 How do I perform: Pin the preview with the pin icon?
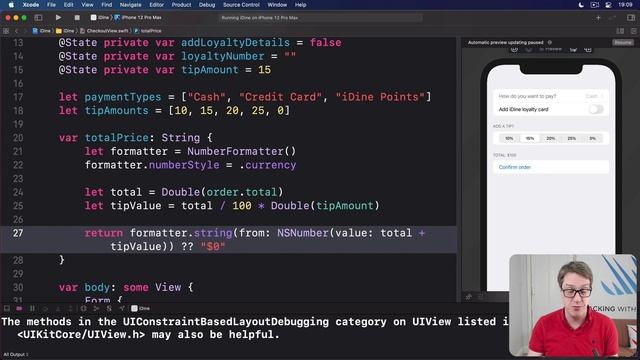pos(469,297)
